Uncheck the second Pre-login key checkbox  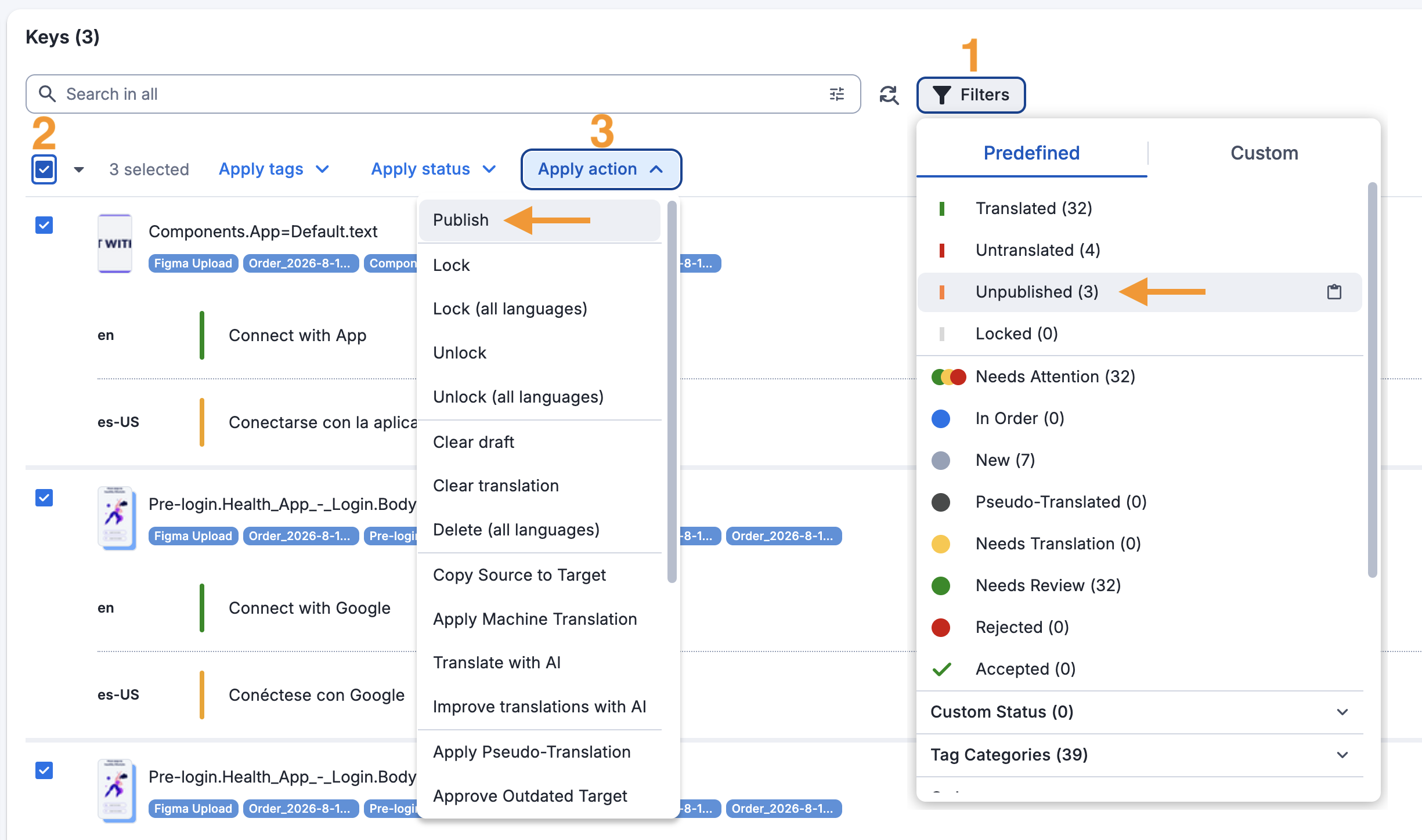[x=44, y=770]
